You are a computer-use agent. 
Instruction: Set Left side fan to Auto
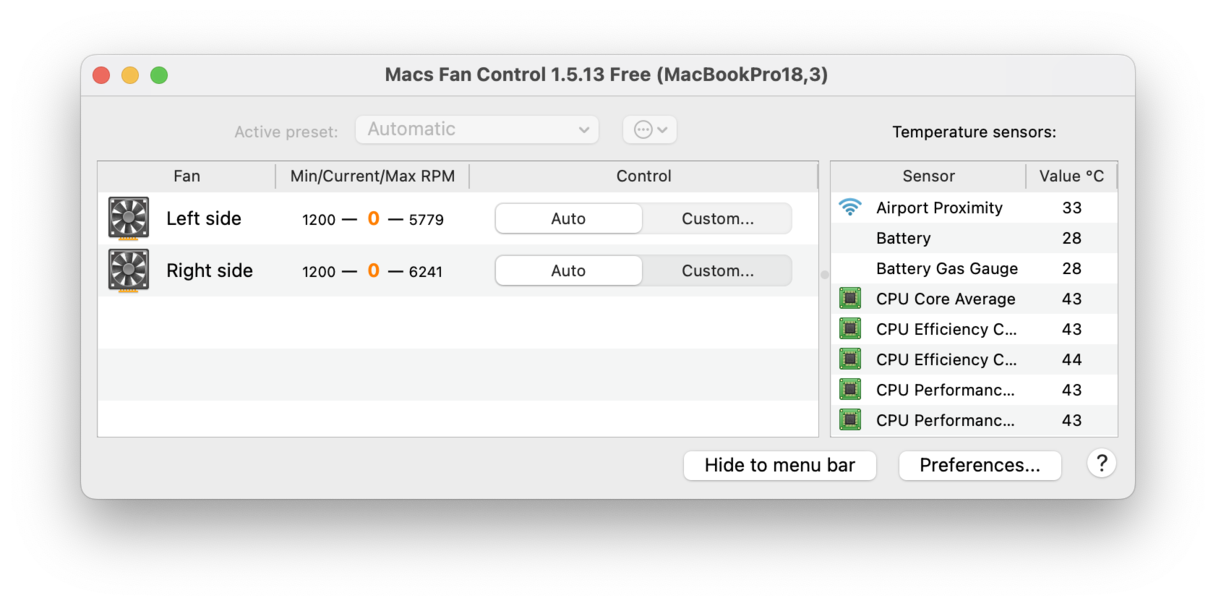click(x=568, y=218)
